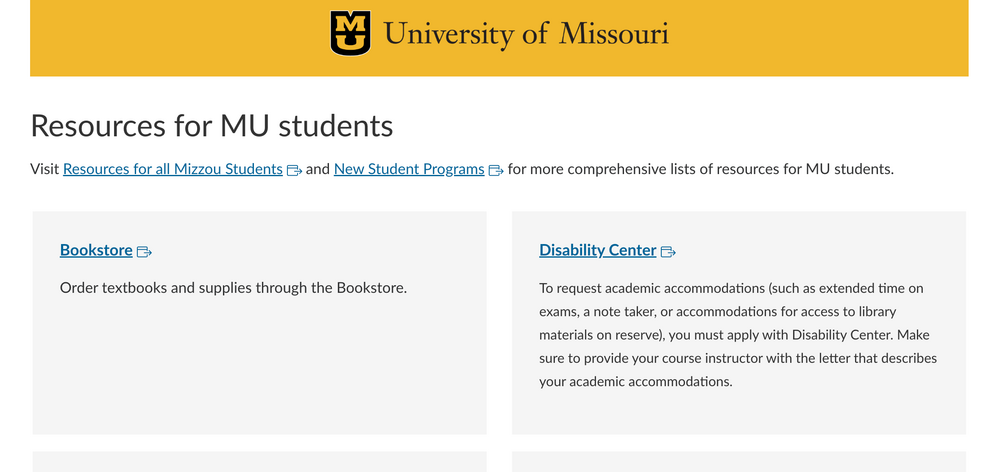Open the Bookstore link
Screen dimensions: 1000x472
pos(96,250)
